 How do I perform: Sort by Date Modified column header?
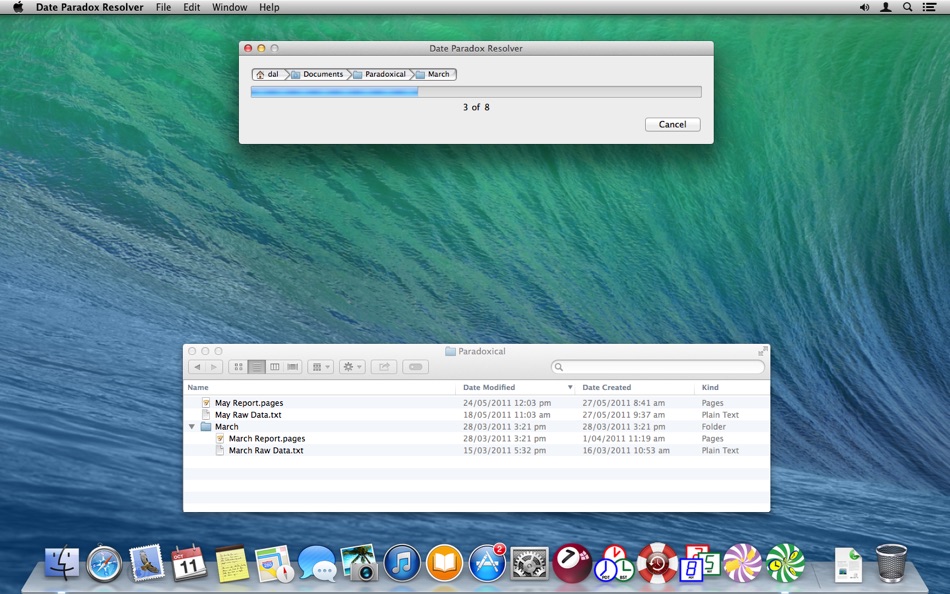tap(515, 387)
